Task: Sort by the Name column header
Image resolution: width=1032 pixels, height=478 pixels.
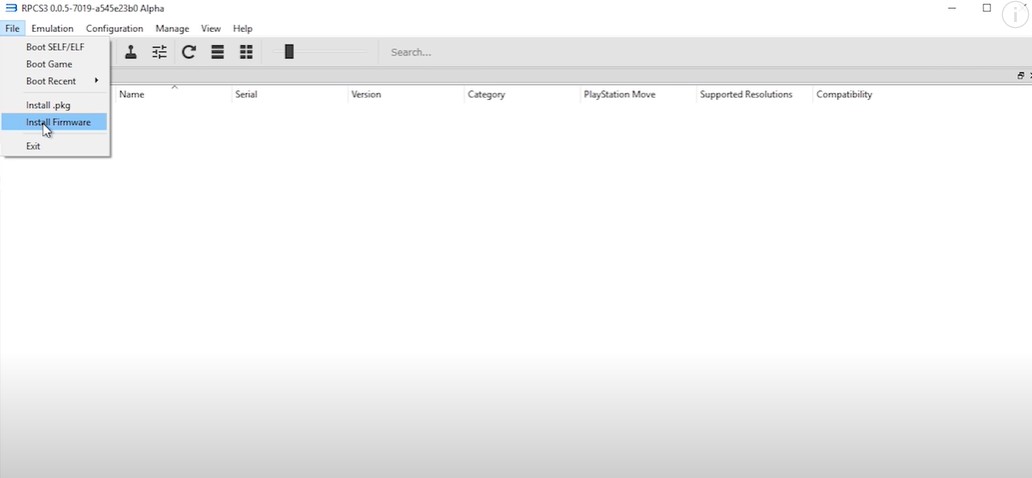Action: pyautogui.click(x=174, y=94)
